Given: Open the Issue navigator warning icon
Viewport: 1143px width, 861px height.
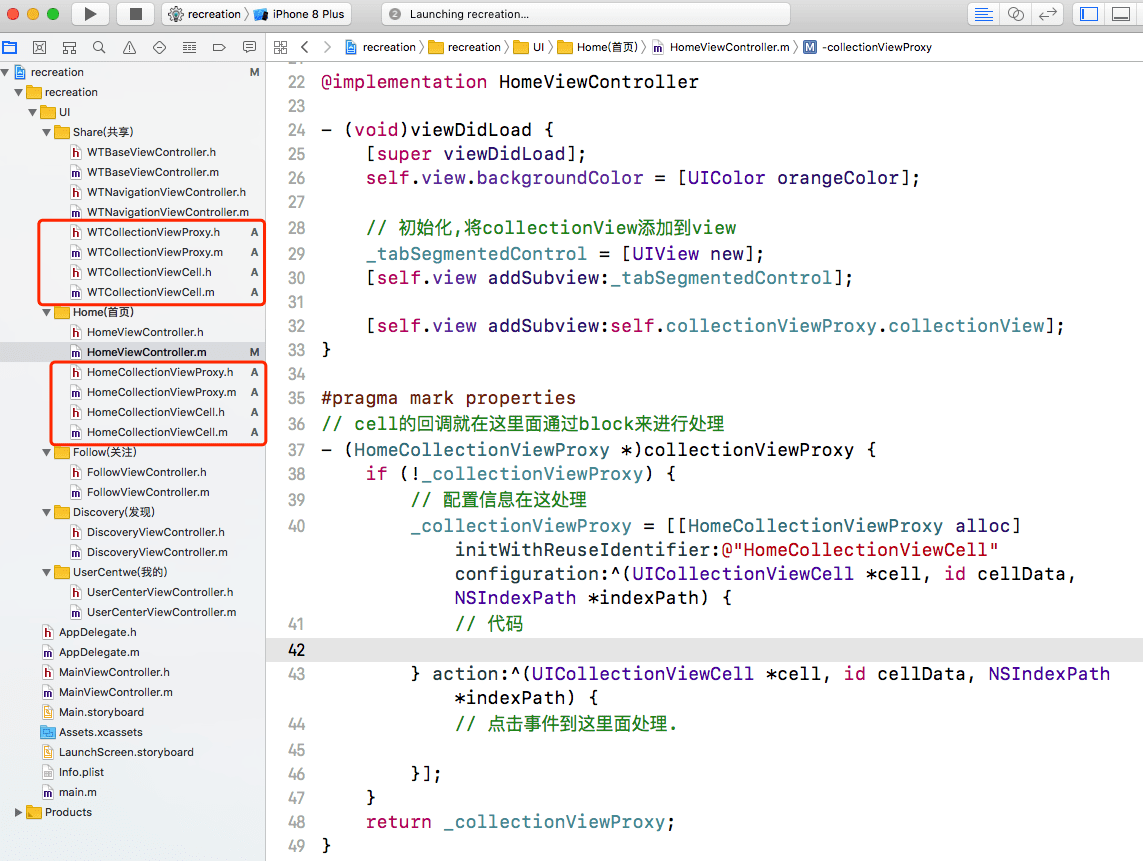Looking at the screenshot, I should pyautogui.click(x=129, y=47).
